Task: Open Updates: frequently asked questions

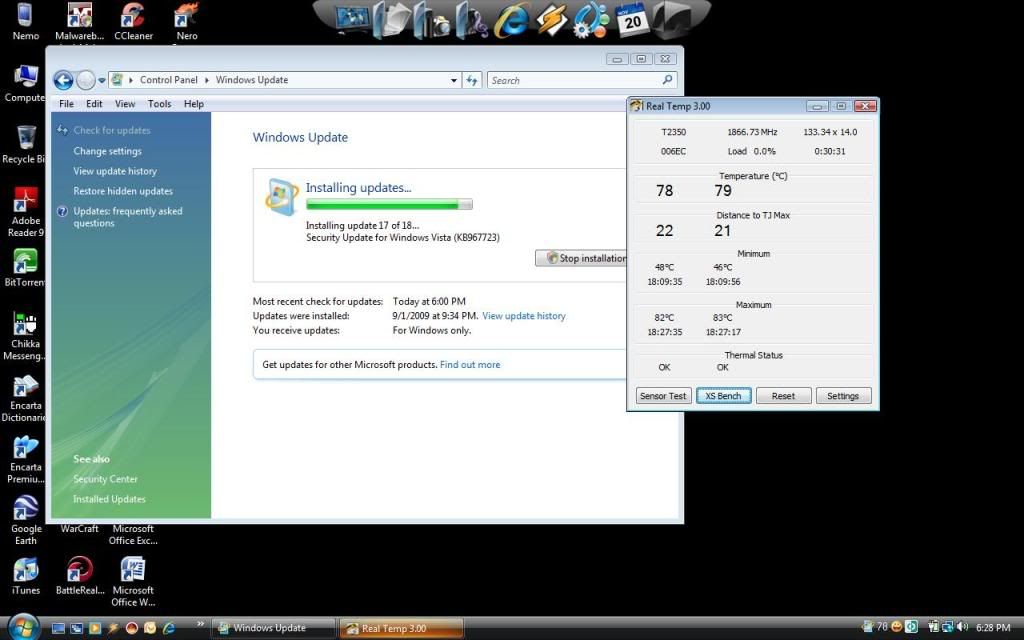Action: click(x=127, y=217)
